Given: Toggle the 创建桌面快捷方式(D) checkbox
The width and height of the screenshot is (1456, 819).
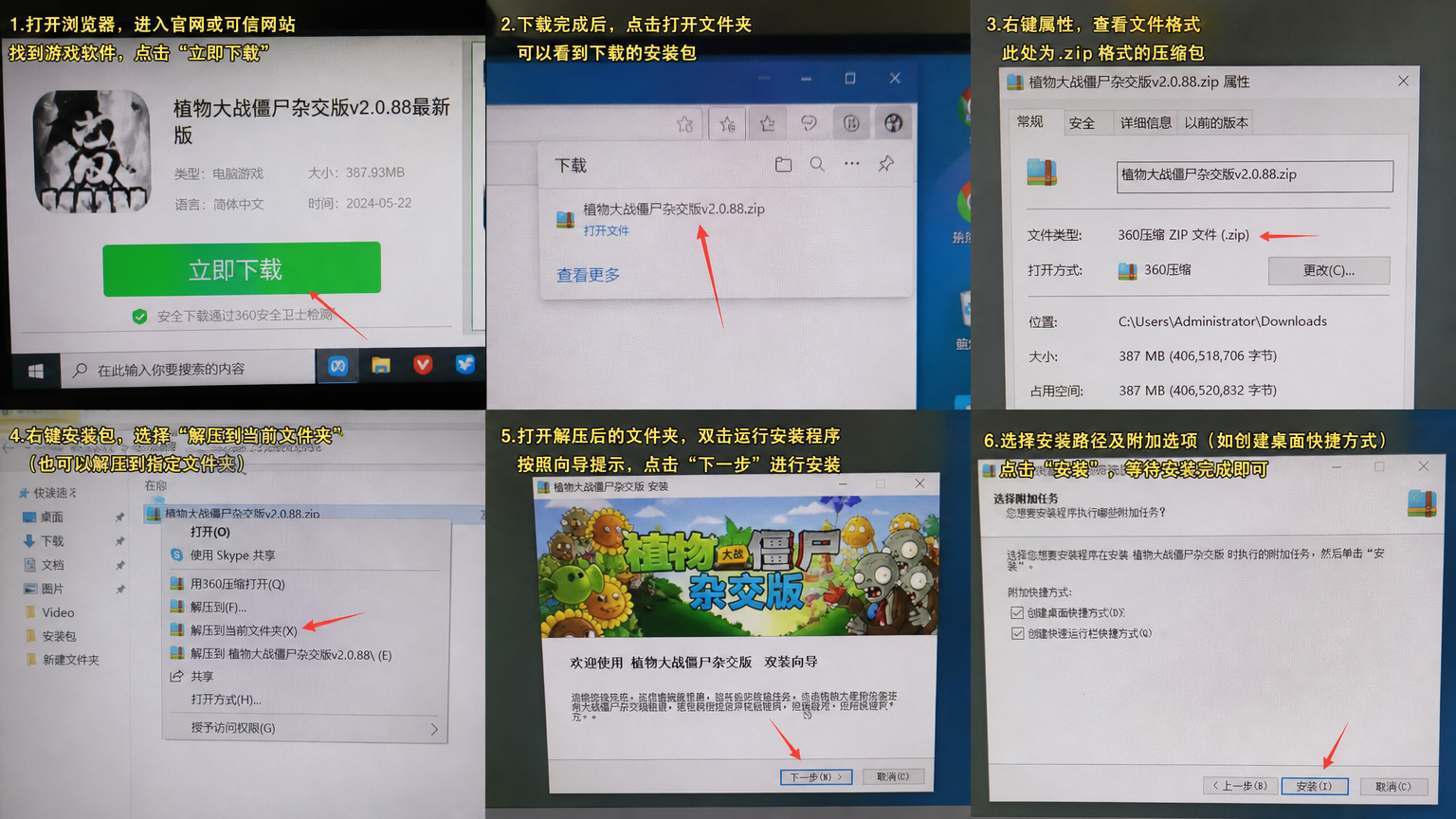Looking at the screenshot, I should coord(1017,613).
